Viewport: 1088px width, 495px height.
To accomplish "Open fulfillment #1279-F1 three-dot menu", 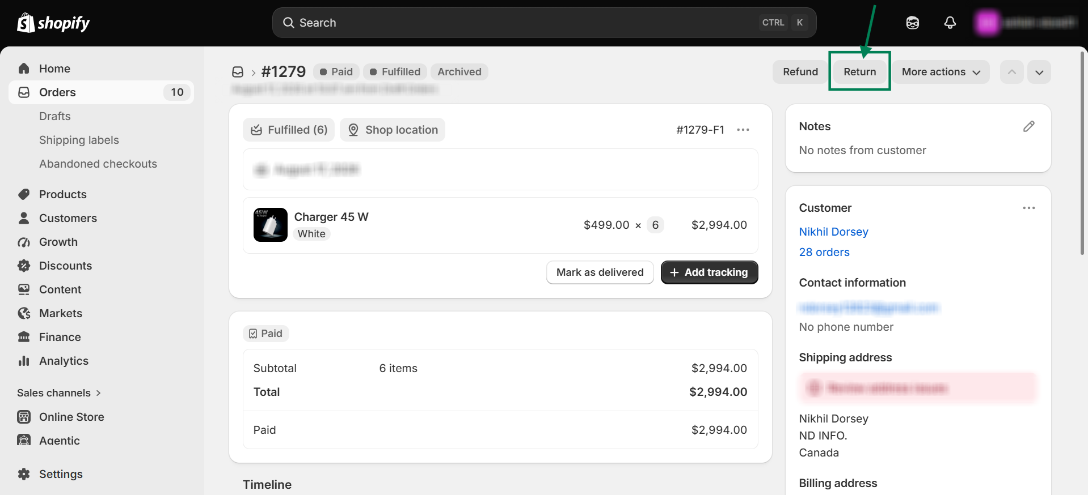I will click(x=743, y=130).
